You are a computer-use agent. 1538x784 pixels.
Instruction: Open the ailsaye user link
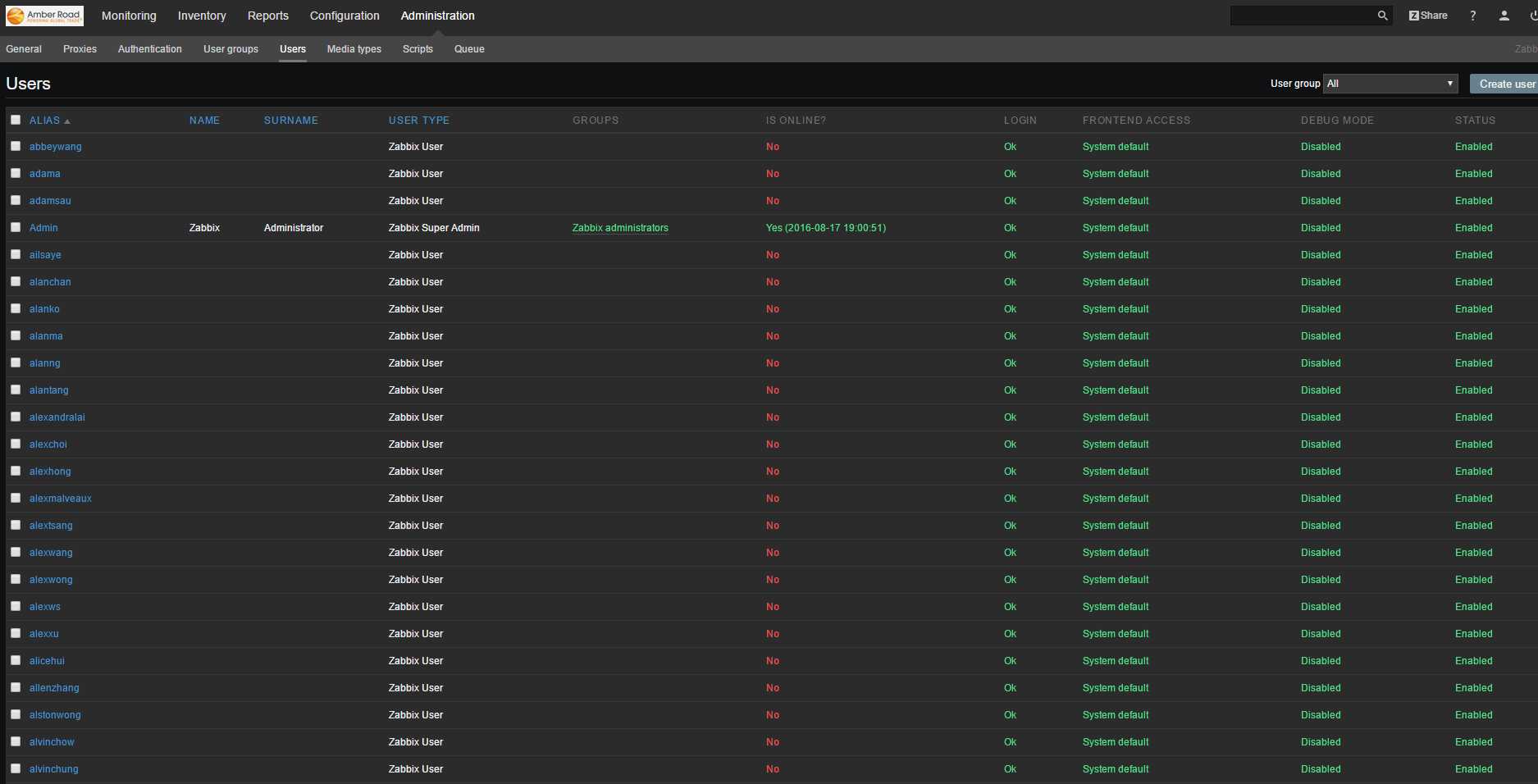45,255
